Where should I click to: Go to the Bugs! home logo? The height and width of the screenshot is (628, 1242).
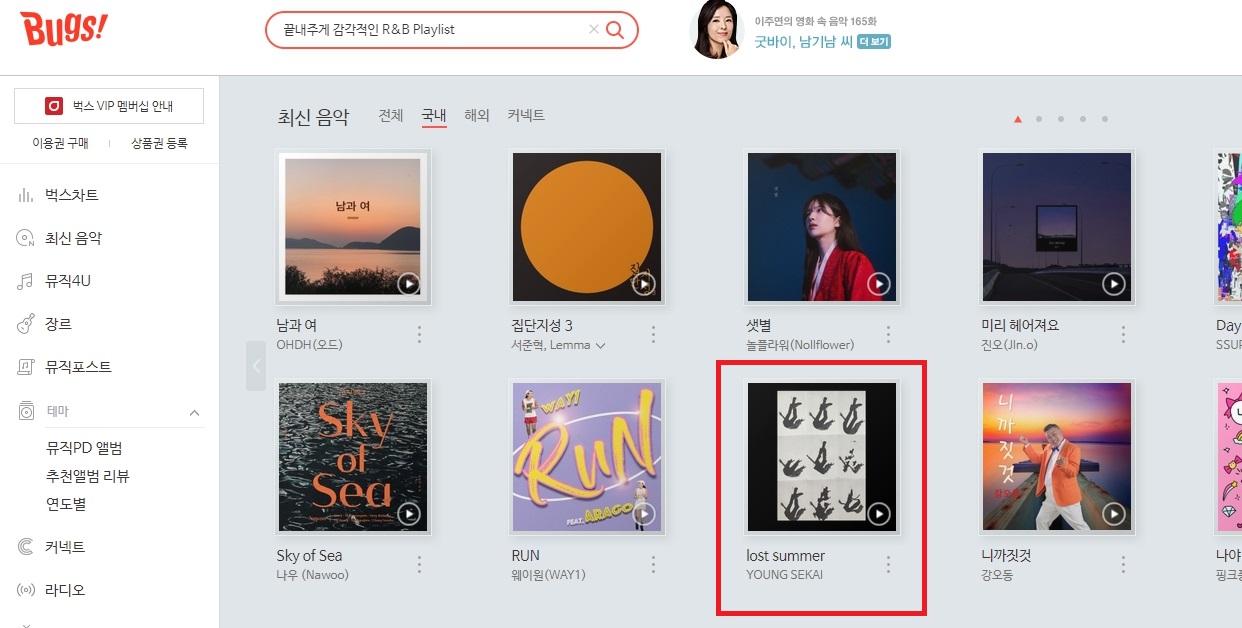point(64,29)
